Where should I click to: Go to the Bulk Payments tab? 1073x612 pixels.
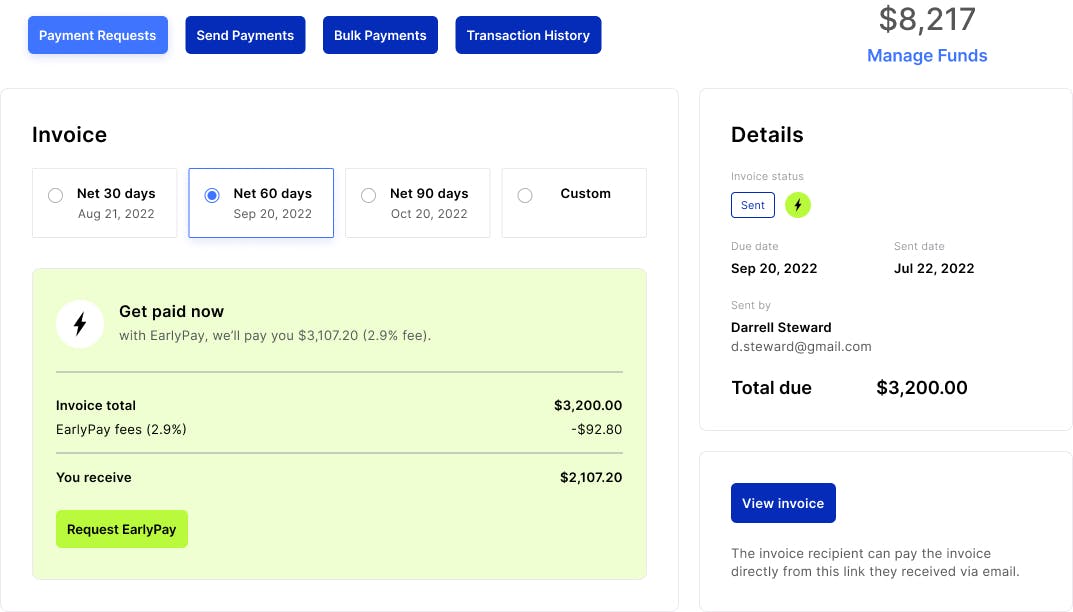click(380, 35)
